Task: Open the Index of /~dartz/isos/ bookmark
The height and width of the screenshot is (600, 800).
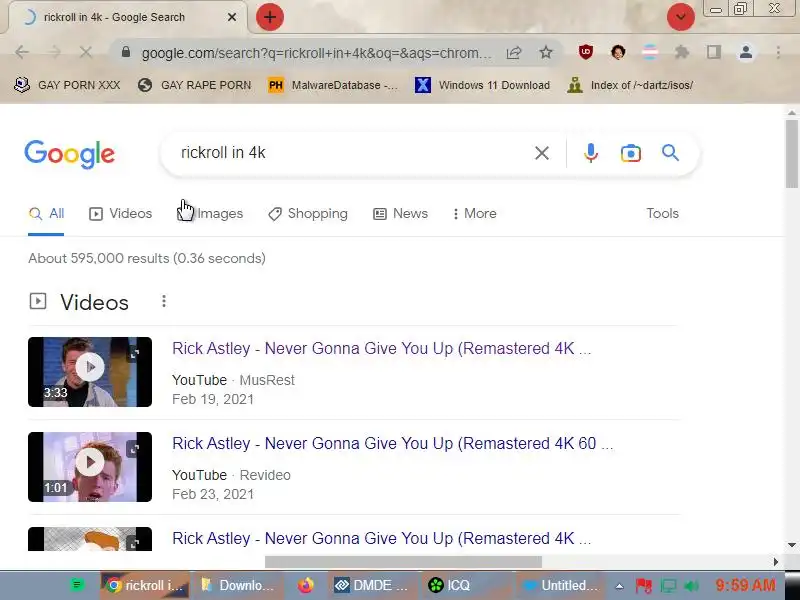Action: 631,85
